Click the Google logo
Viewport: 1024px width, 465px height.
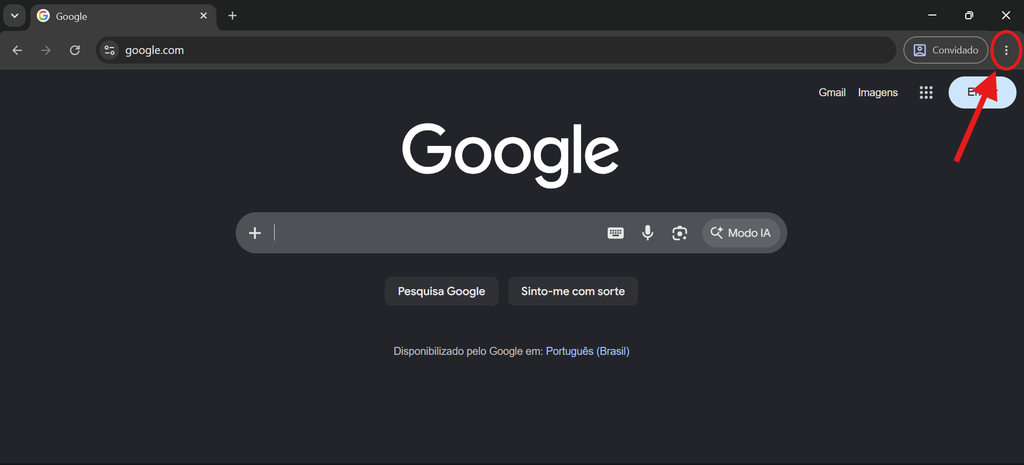pos(510,155)
